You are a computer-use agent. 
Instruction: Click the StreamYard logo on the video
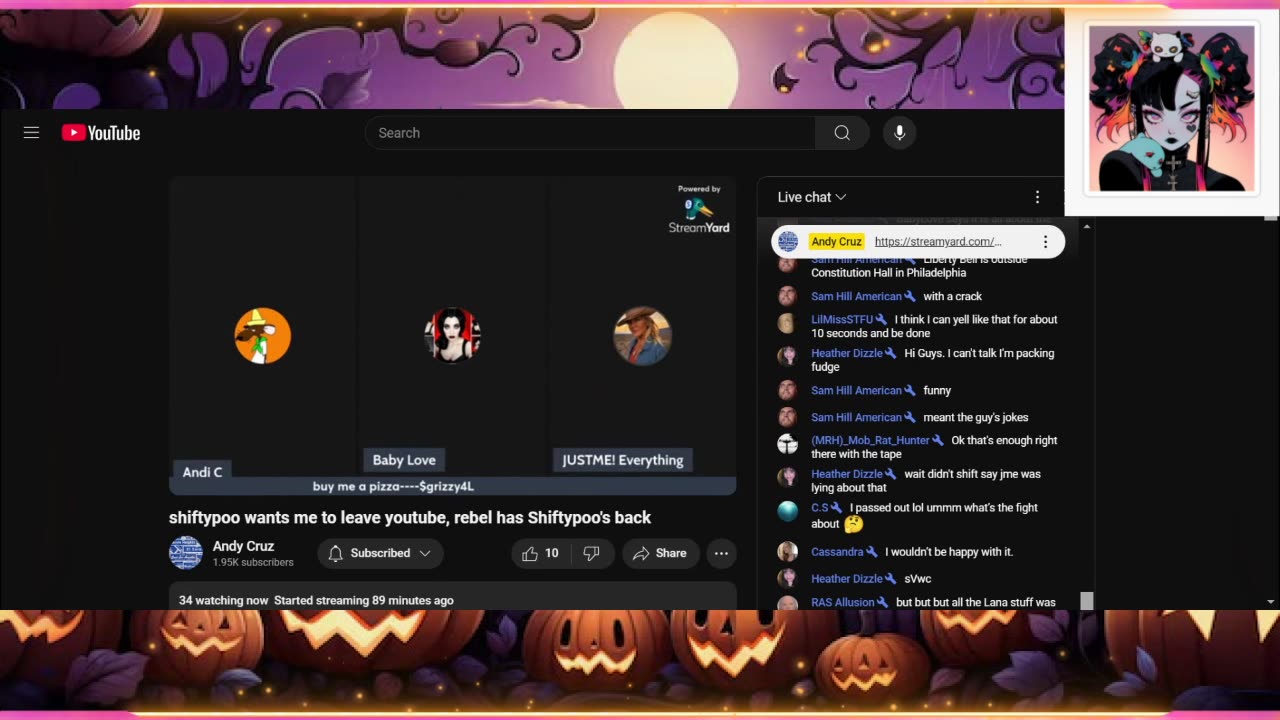699,210
